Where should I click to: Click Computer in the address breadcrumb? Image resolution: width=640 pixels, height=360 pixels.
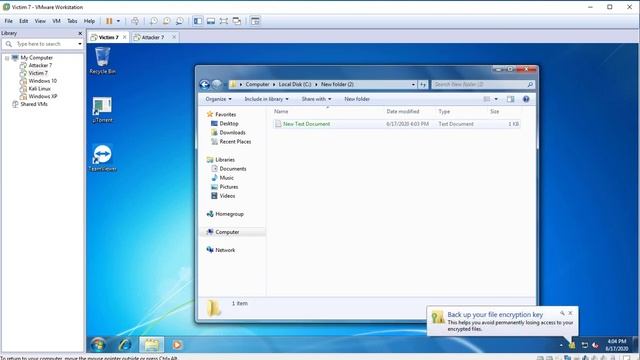point(257,84)
